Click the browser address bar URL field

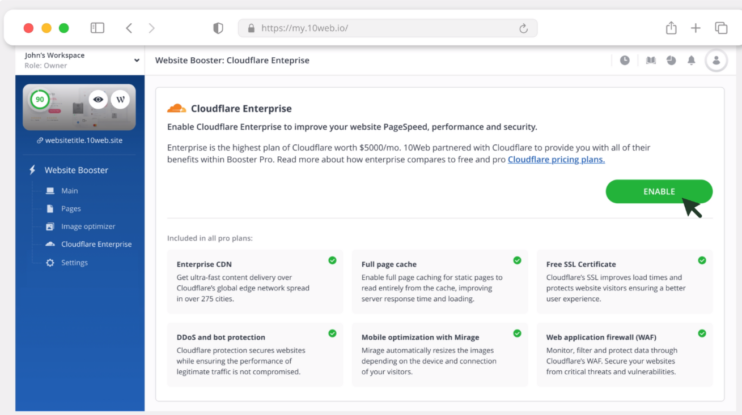click(387, 28)
